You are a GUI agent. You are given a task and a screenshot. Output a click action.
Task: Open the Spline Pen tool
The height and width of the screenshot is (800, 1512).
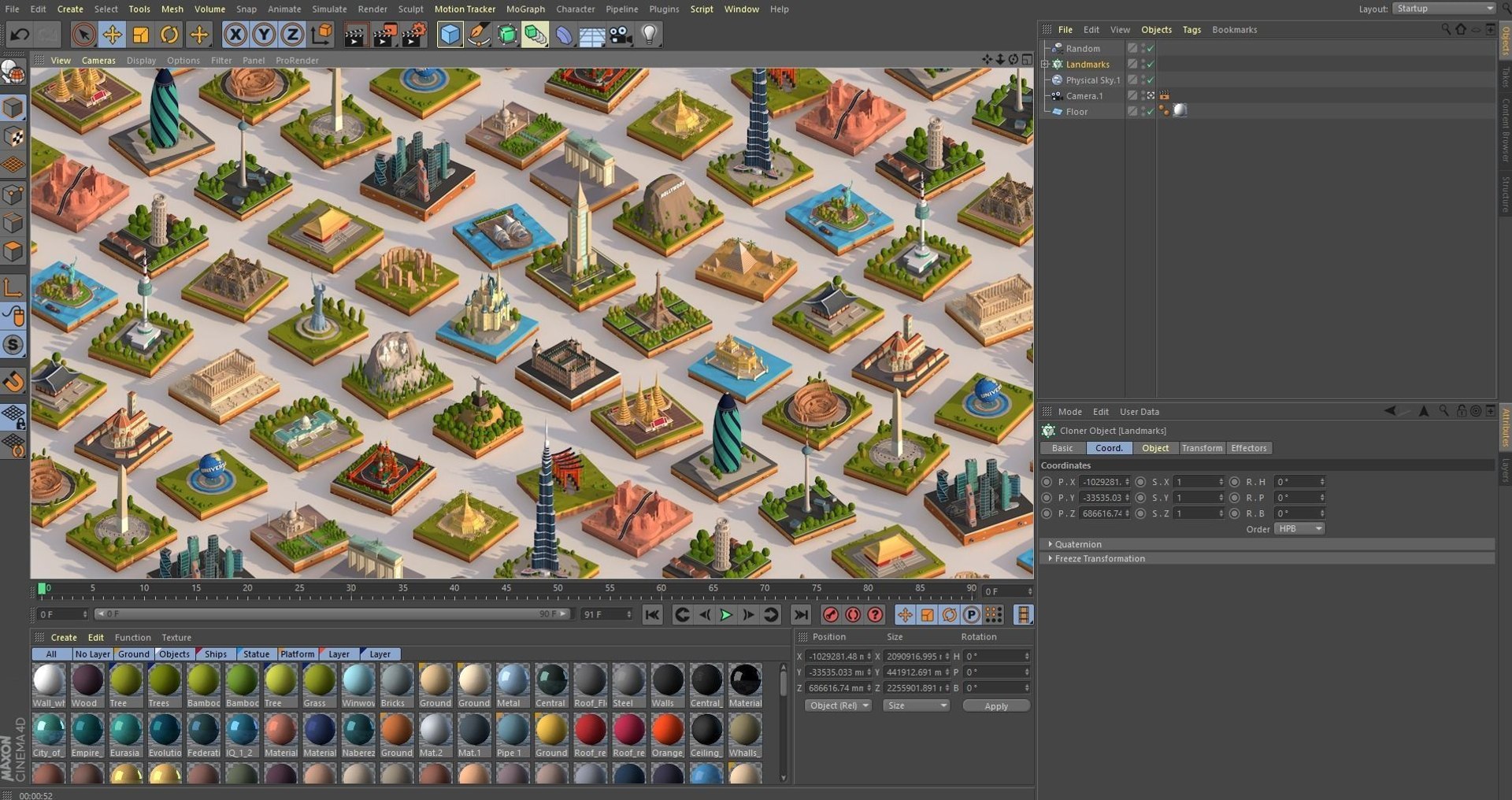click(479, 35)
